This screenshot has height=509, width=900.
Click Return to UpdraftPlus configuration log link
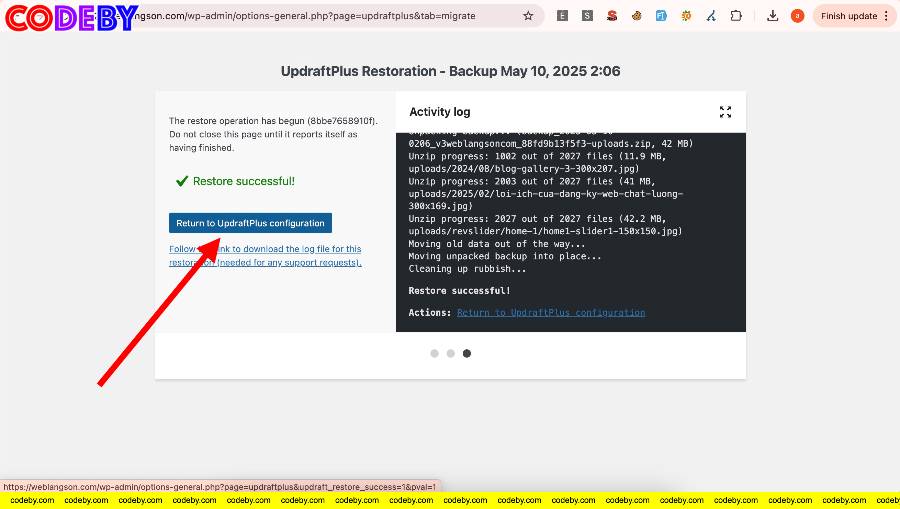tap(551, 313)
